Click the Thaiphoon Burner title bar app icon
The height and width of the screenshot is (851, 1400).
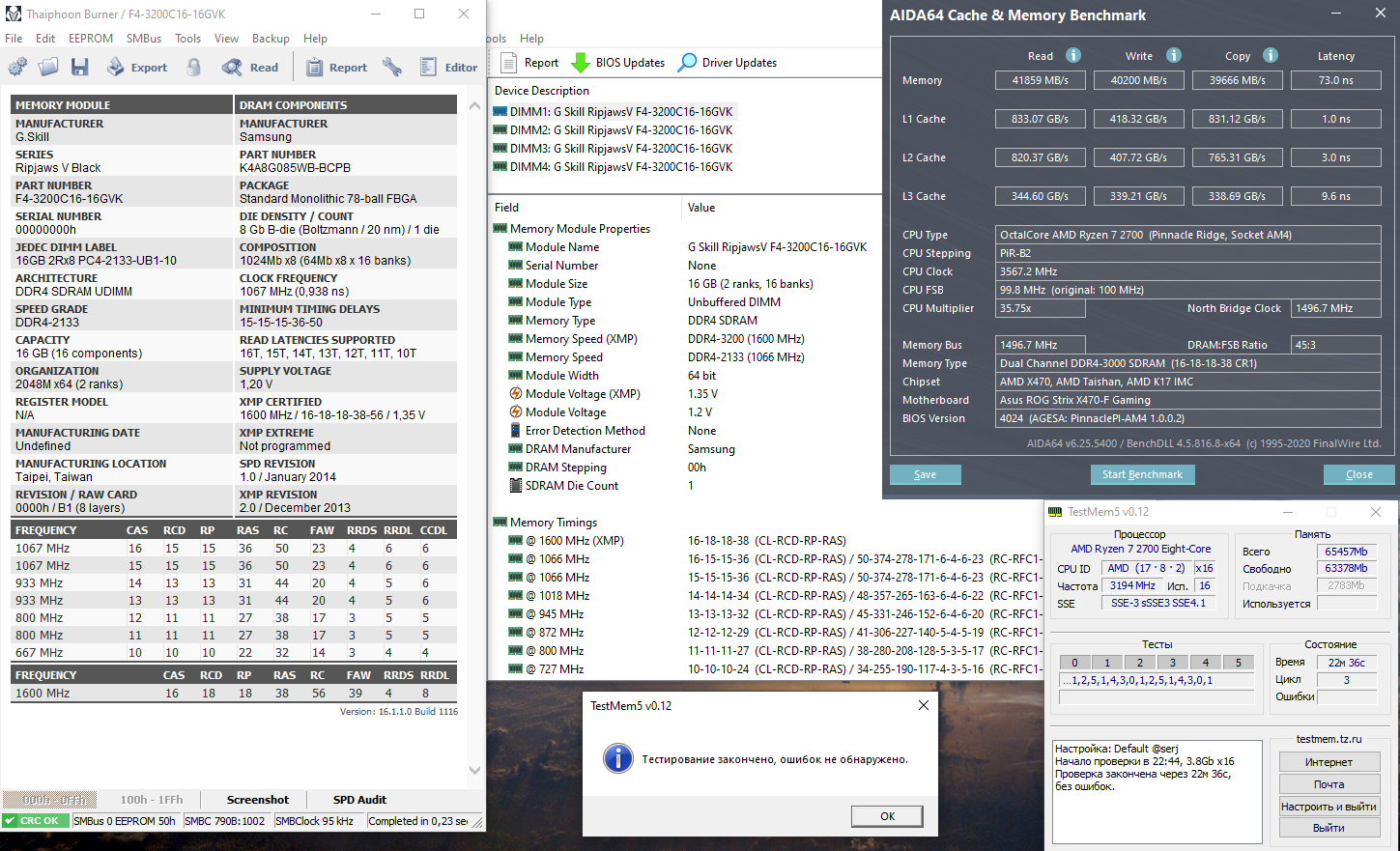13,14
